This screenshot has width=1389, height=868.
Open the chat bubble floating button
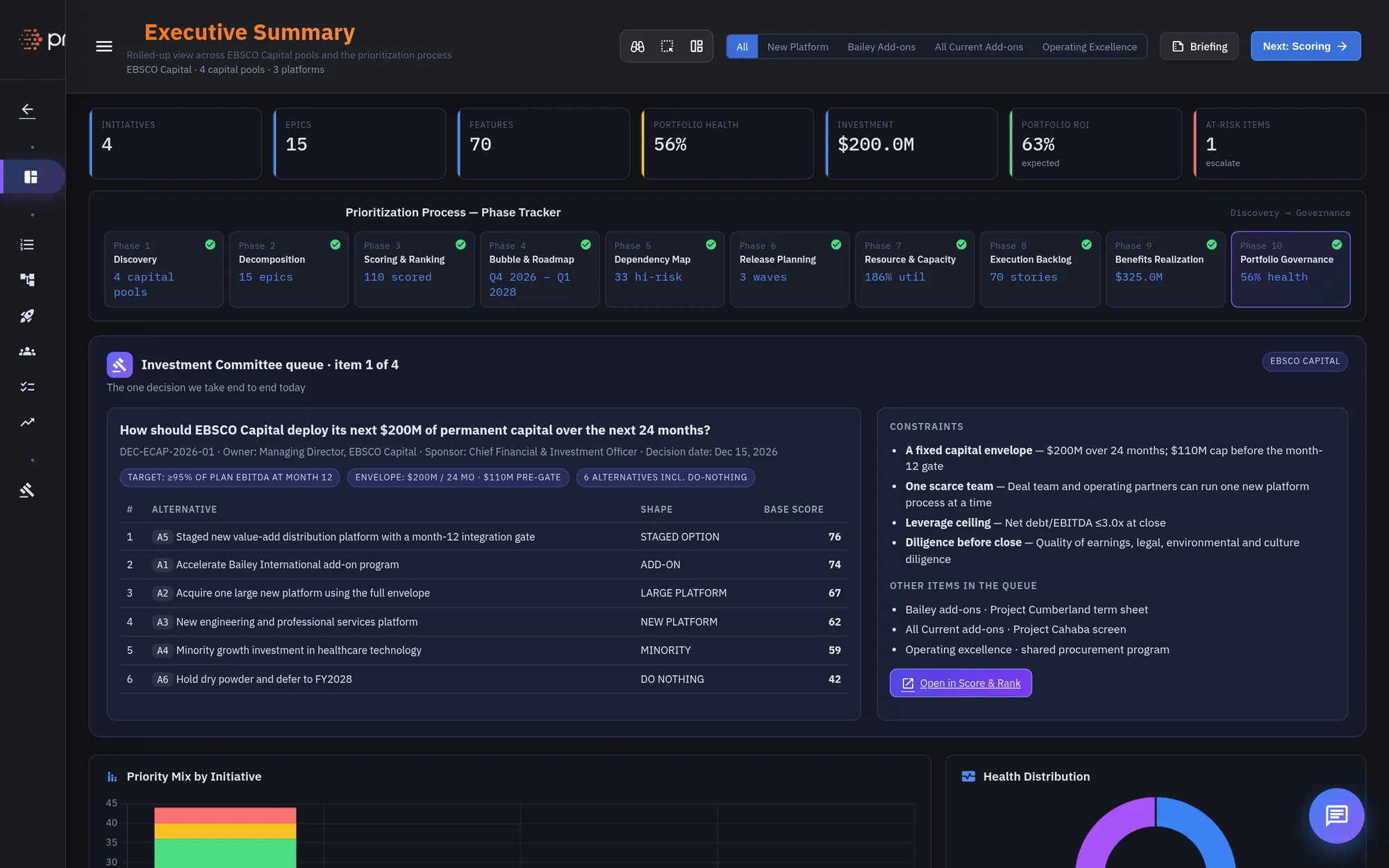click(1336, 815)
